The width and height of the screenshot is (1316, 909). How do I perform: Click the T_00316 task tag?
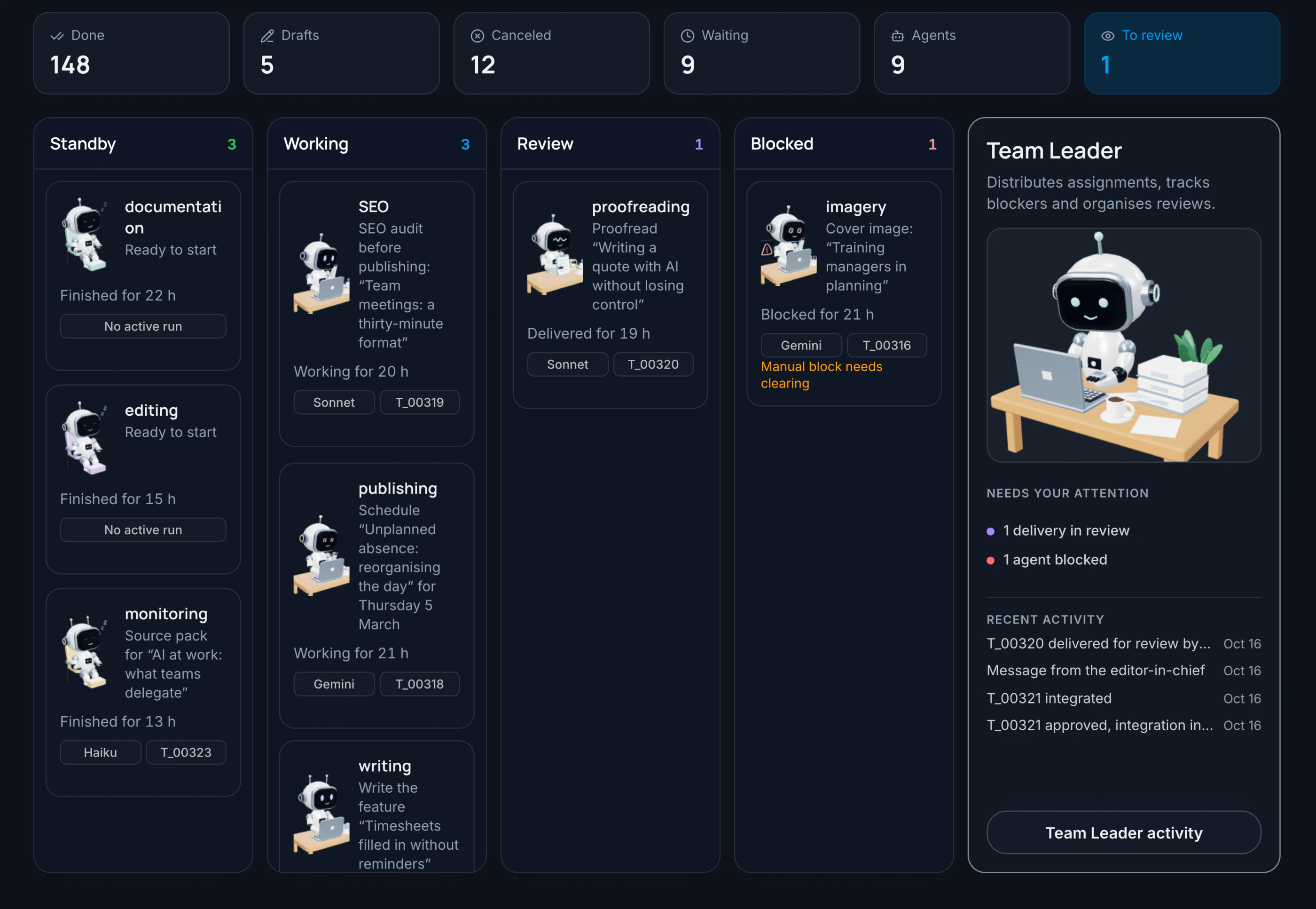pos(887,345)
